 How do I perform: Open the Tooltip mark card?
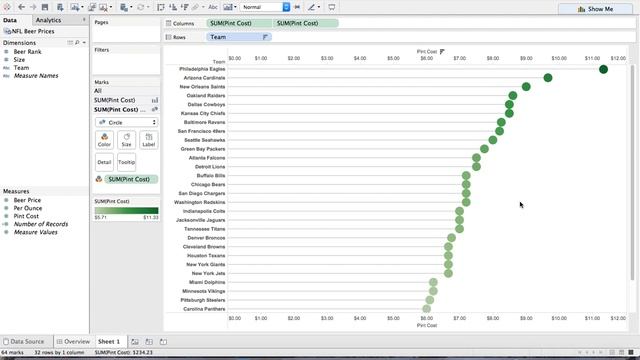click(x=127, y=162)
